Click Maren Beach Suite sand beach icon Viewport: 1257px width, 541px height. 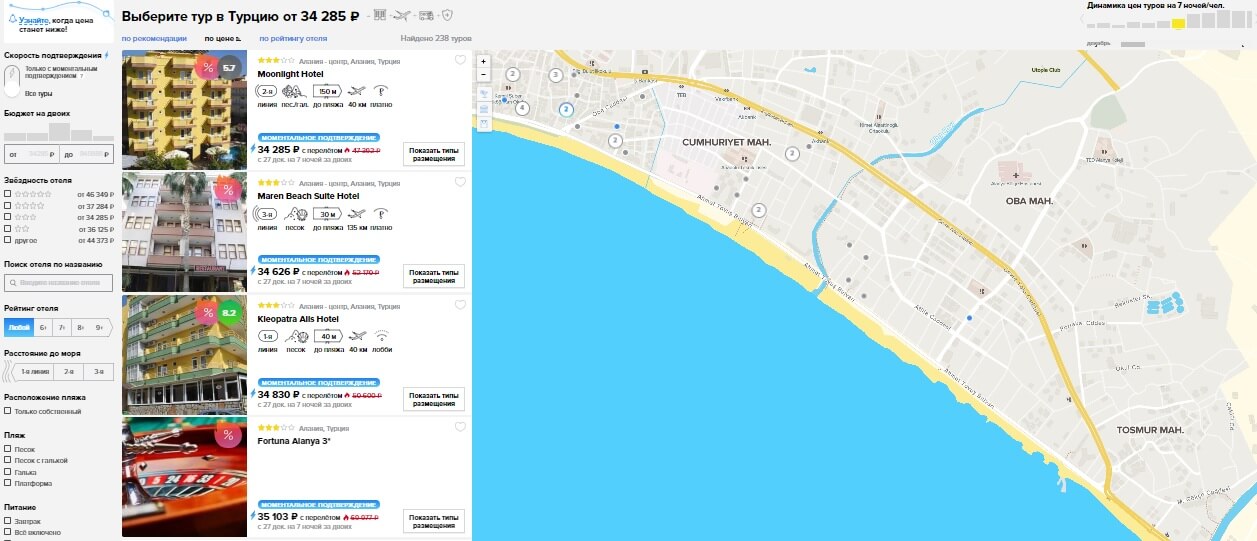pyautogui.click(x=296, y=213)
